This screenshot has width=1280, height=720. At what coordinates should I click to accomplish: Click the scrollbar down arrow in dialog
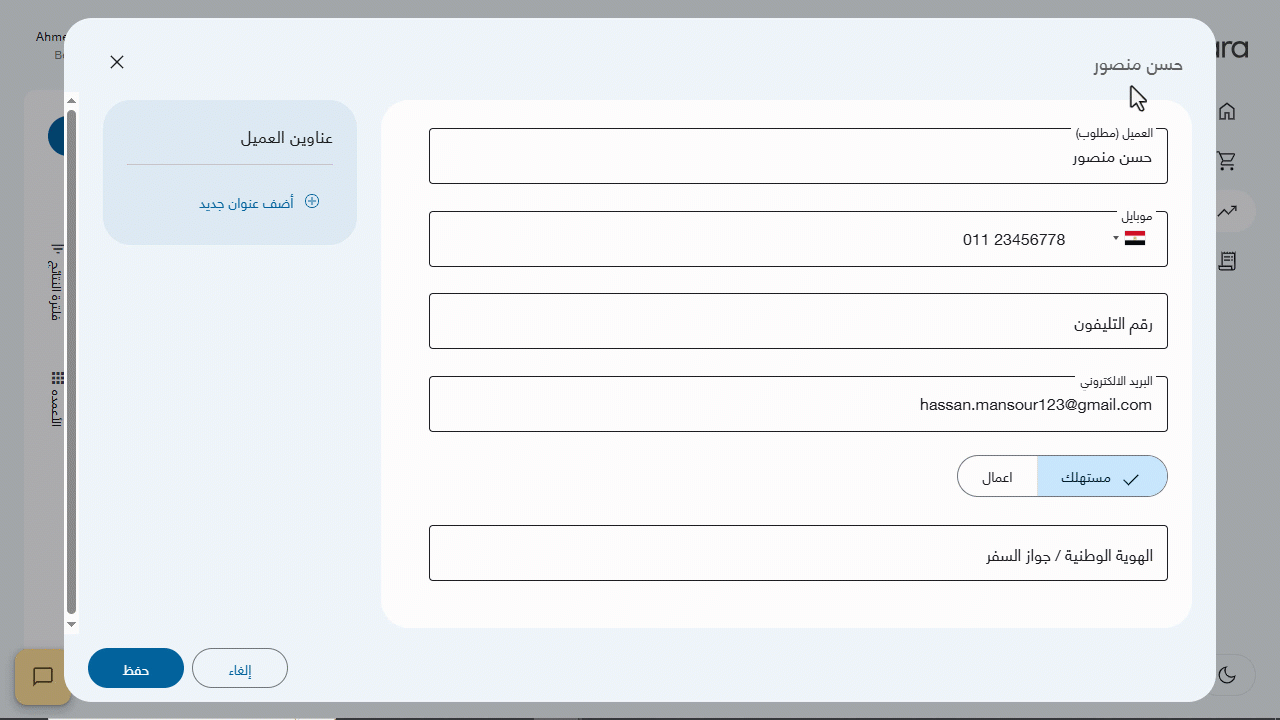coord(71,625)
